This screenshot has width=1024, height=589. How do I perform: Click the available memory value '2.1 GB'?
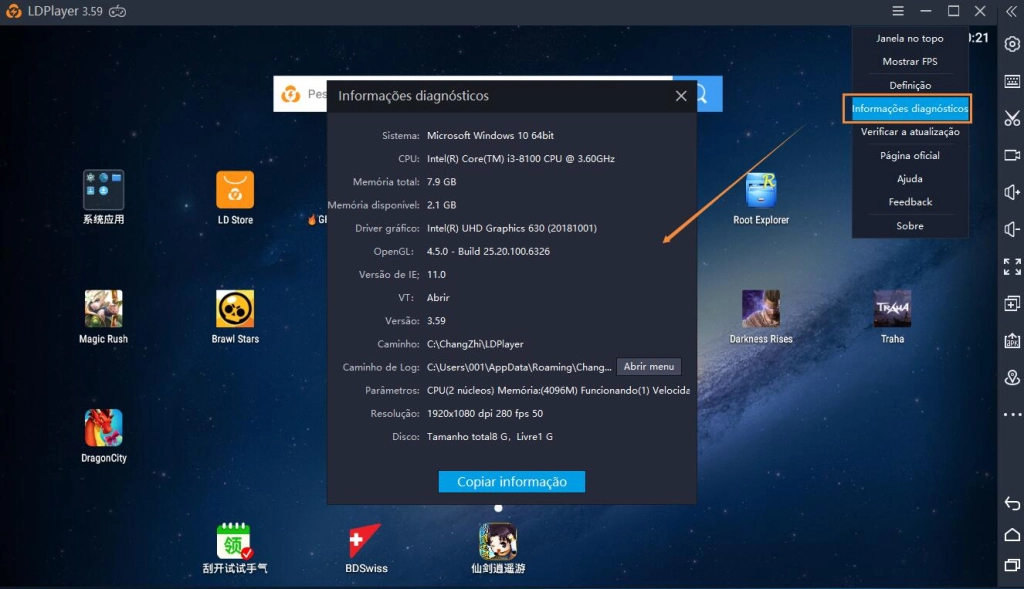[x=441, y=205]
